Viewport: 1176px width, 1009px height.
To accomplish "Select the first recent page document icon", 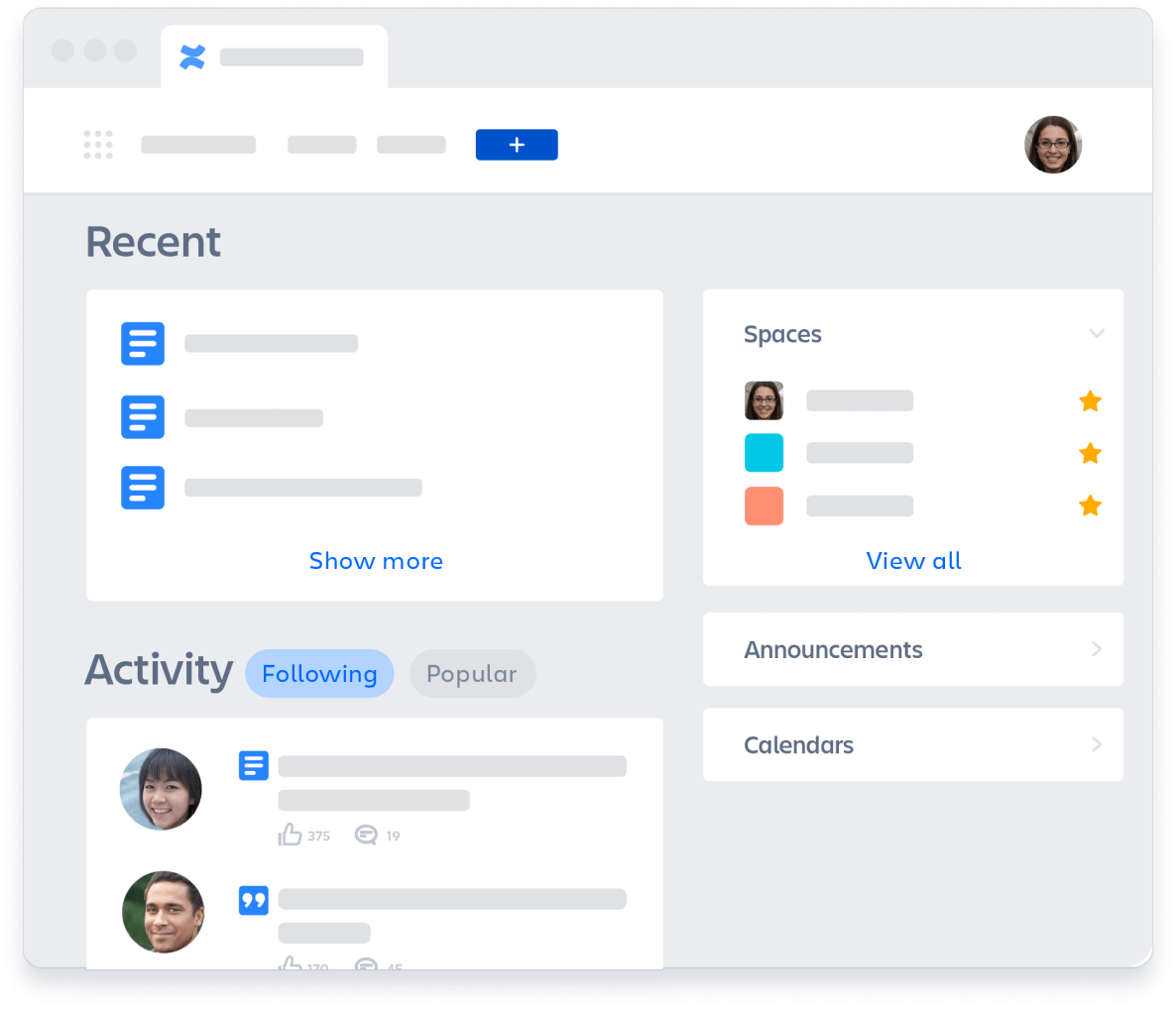I will click(142, 343).
